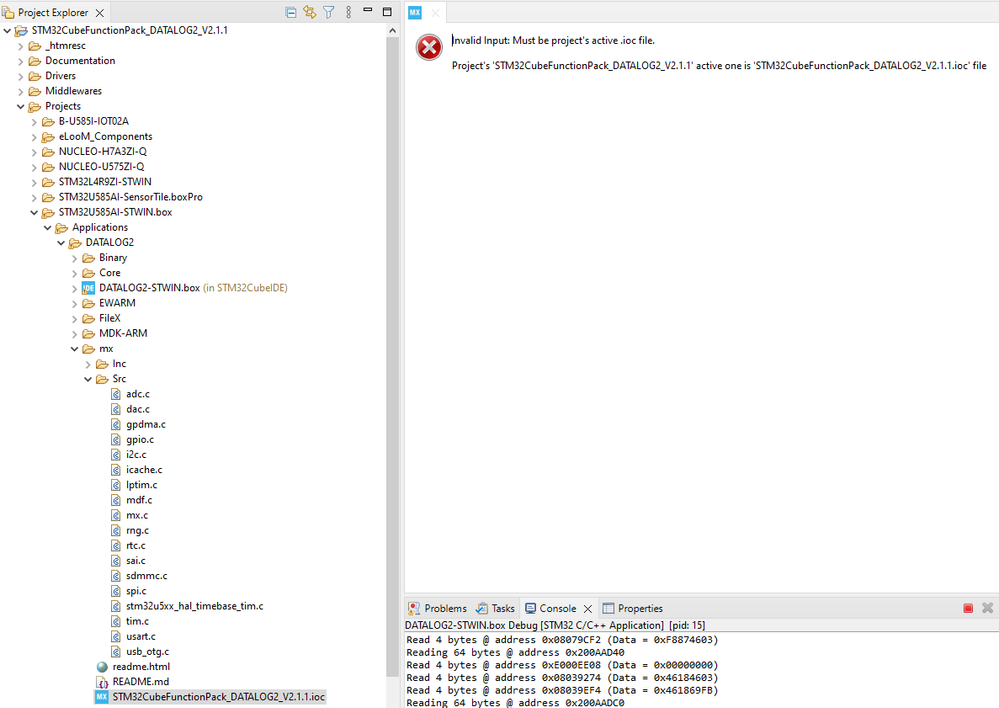Expand the STM32U585AI-SensorTile.boxPro folder
Viewport: 999px width, 708px height.
[34, 198]
